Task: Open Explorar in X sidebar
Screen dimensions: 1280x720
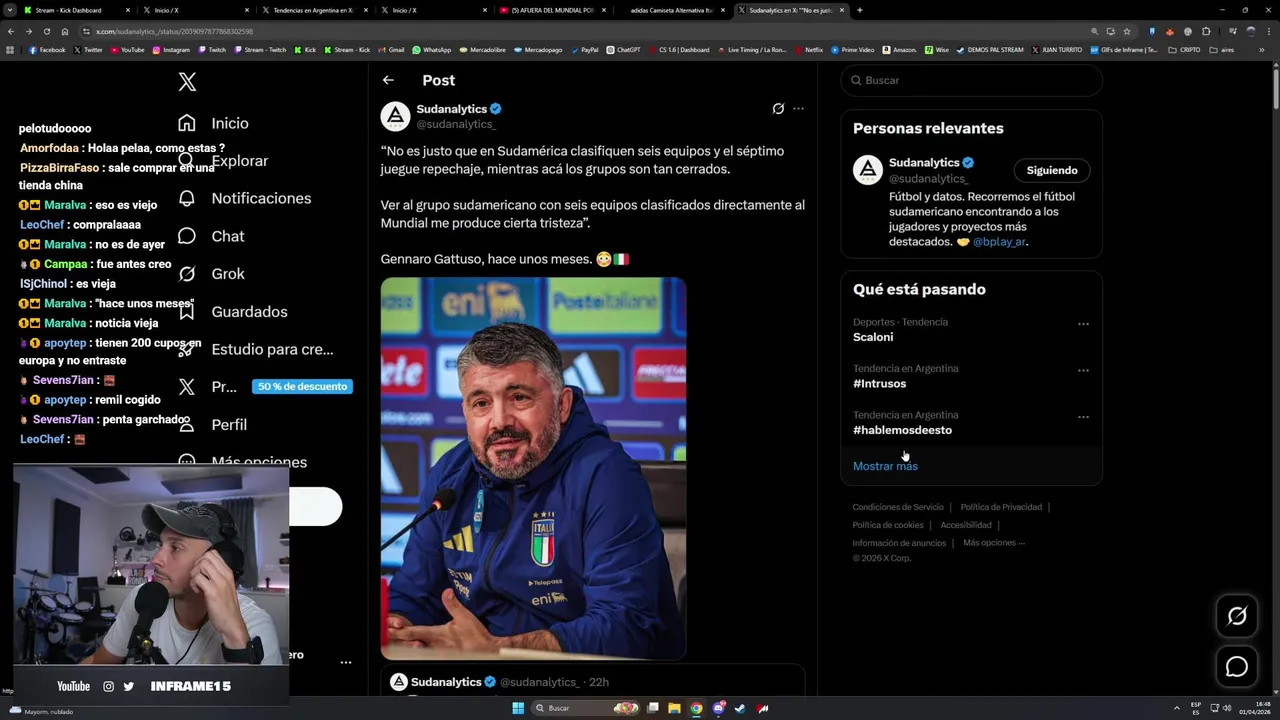Action: coord(239,161)
